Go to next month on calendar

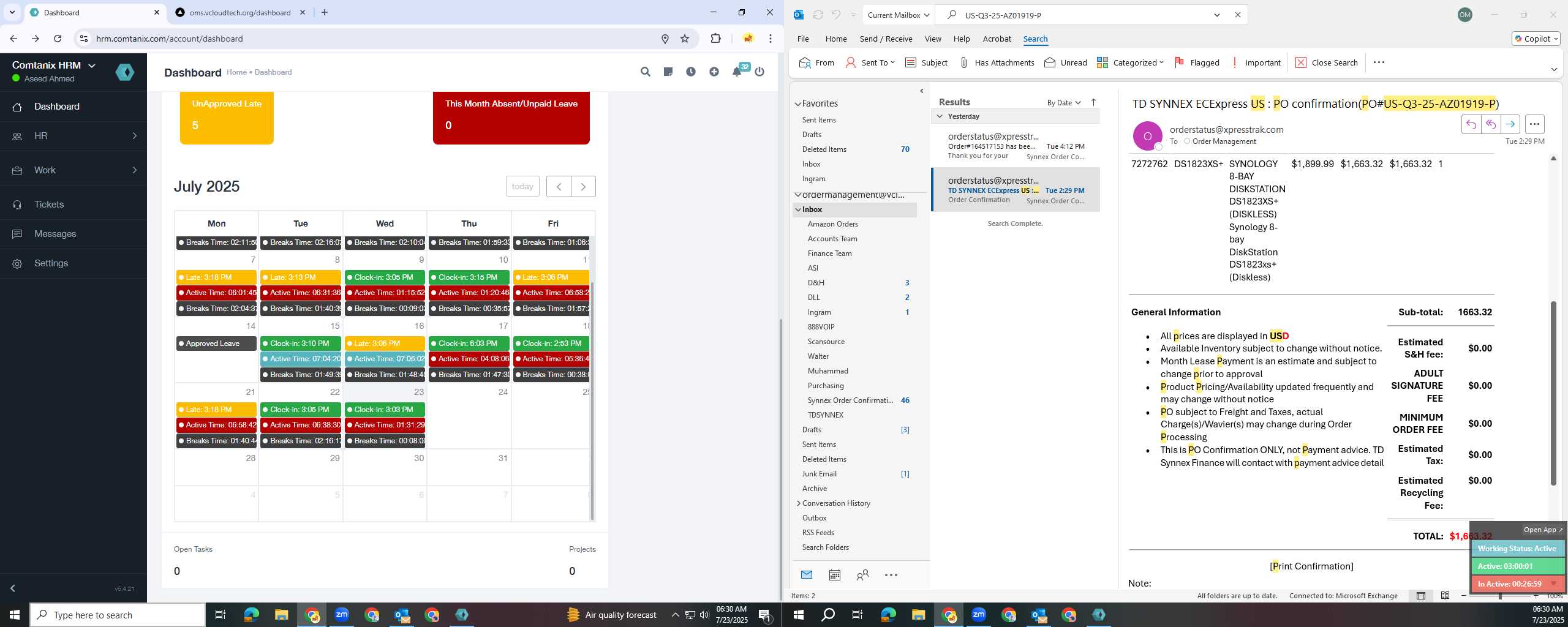tap(583, 186)
